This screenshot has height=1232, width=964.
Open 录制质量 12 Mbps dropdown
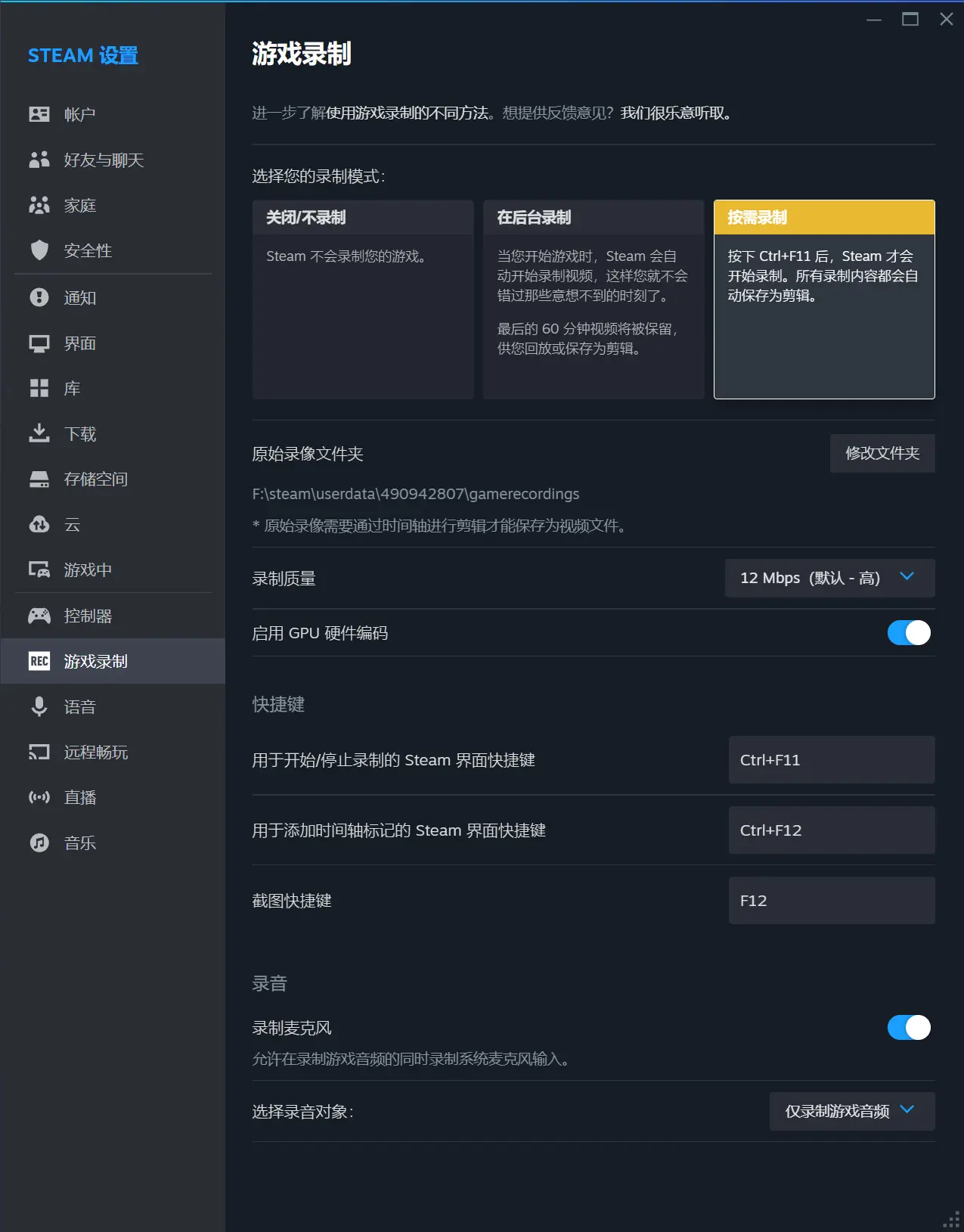829,578
